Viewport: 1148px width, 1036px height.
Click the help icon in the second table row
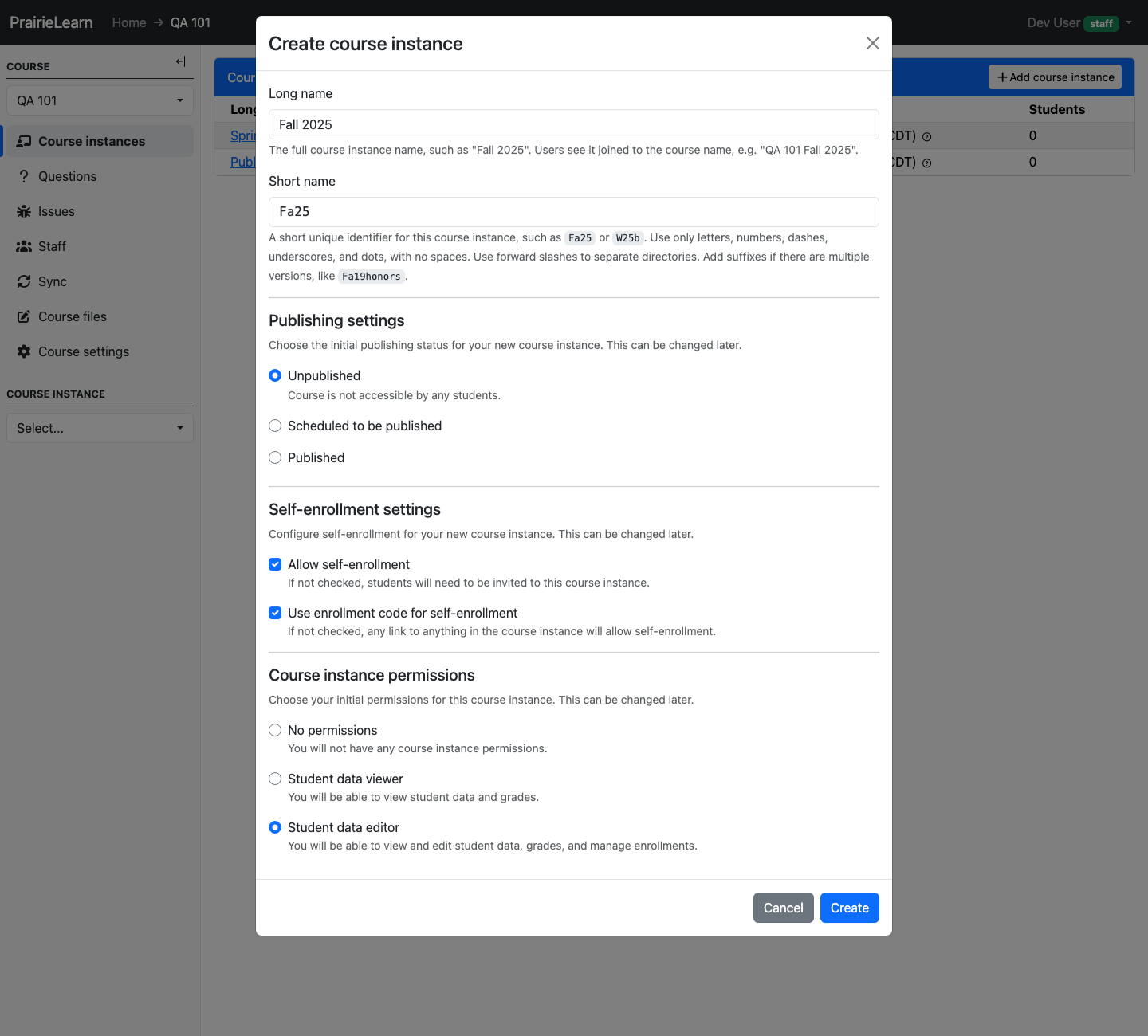pos(927,163)
